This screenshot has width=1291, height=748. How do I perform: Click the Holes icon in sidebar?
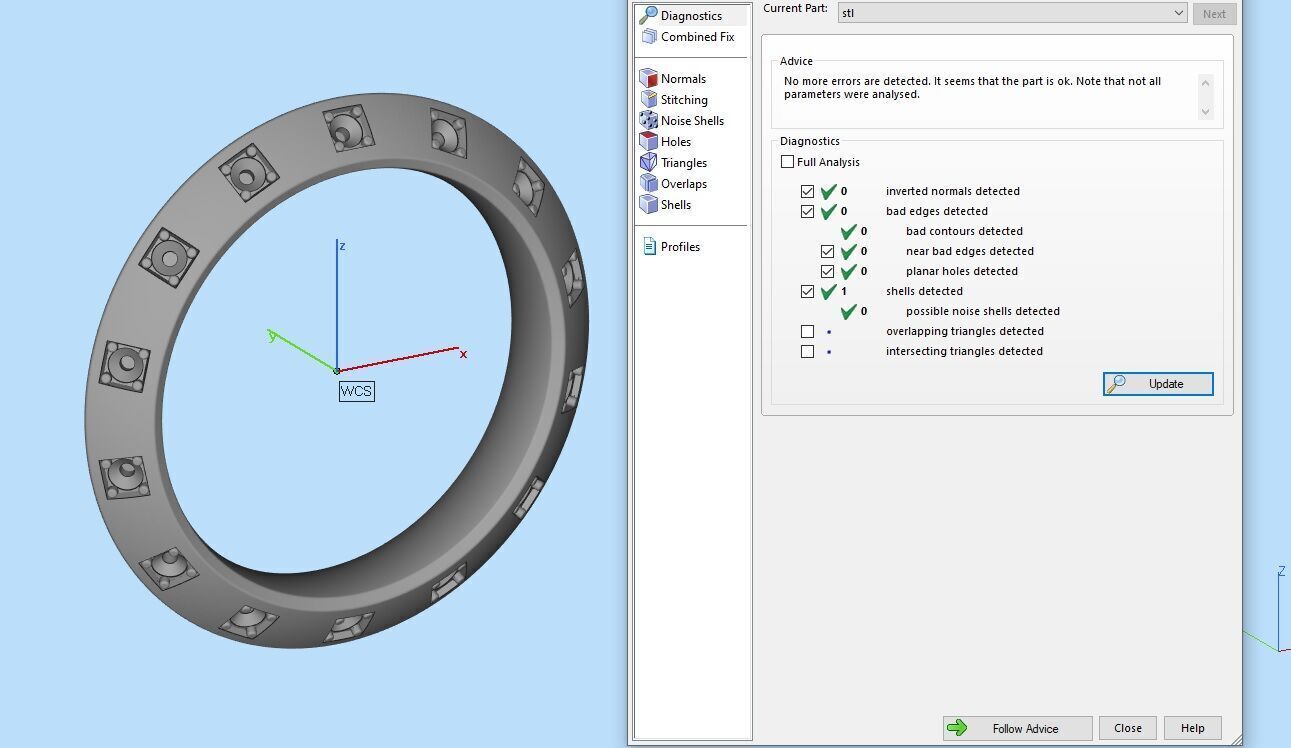pos(648,142)
